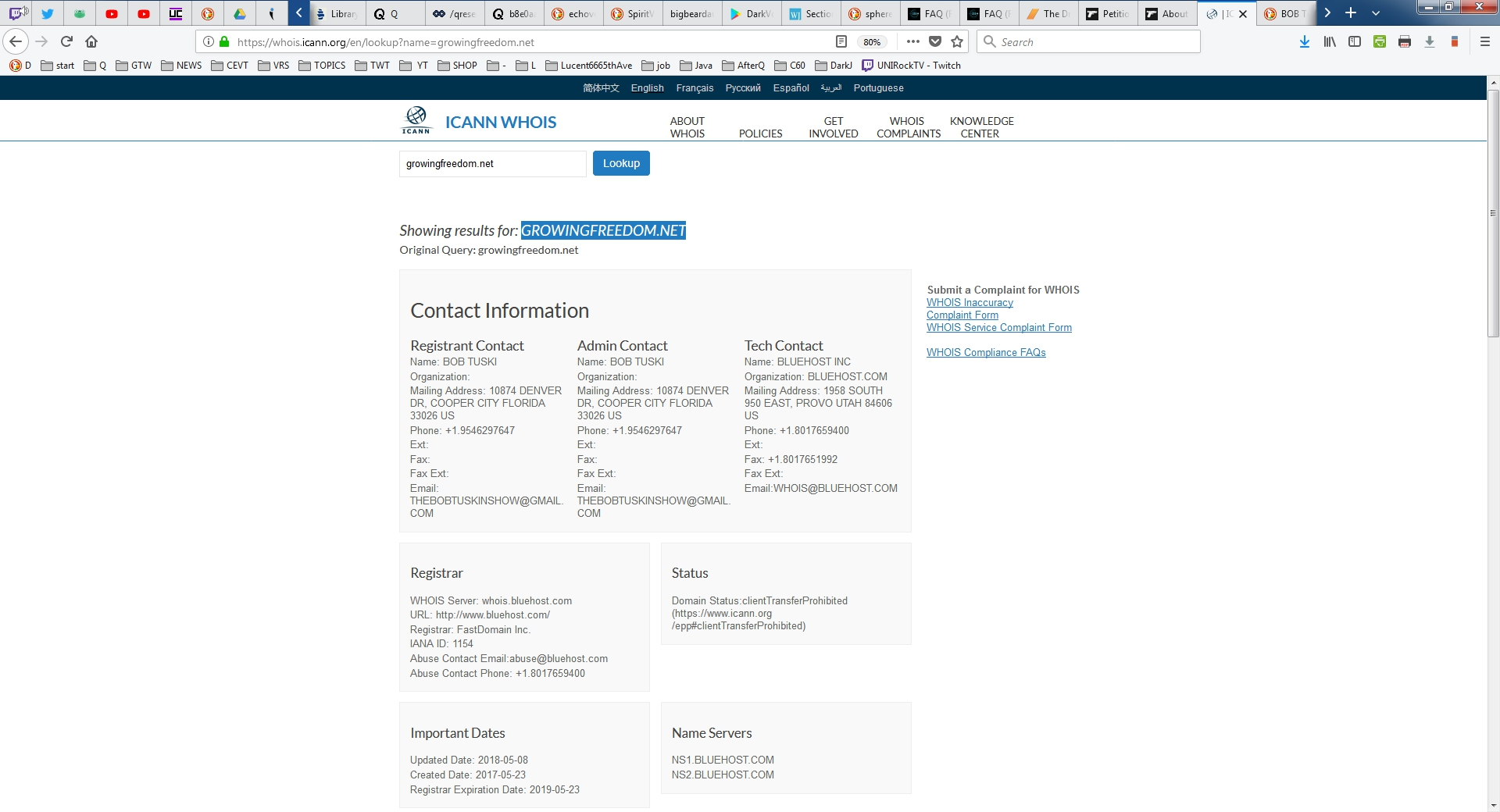Screen dimensions: 1500x812
Task: Click the blue Lookup button
Action: [621, 163]
